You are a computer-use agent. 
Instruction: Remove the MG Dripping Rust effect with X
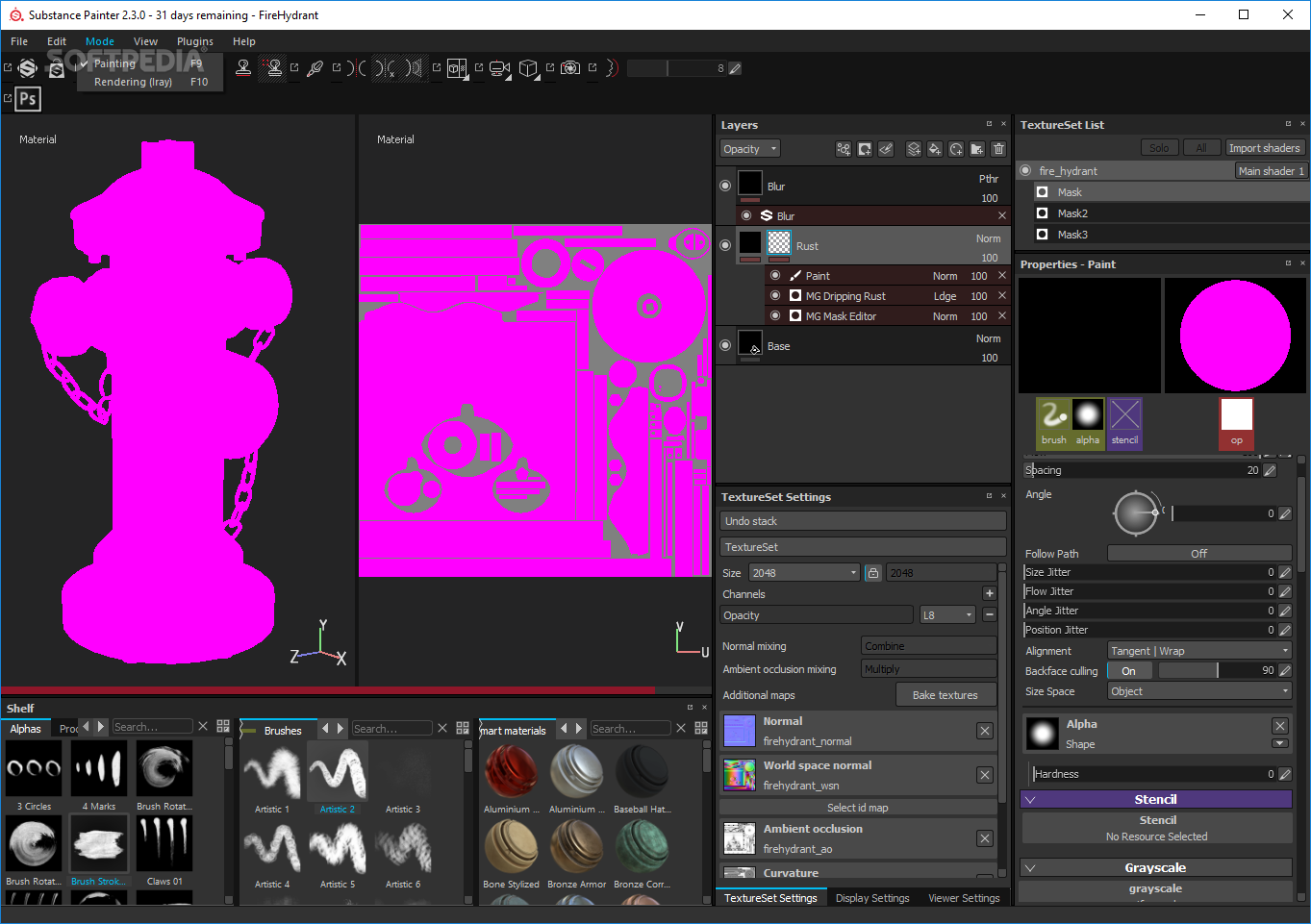1001,295
